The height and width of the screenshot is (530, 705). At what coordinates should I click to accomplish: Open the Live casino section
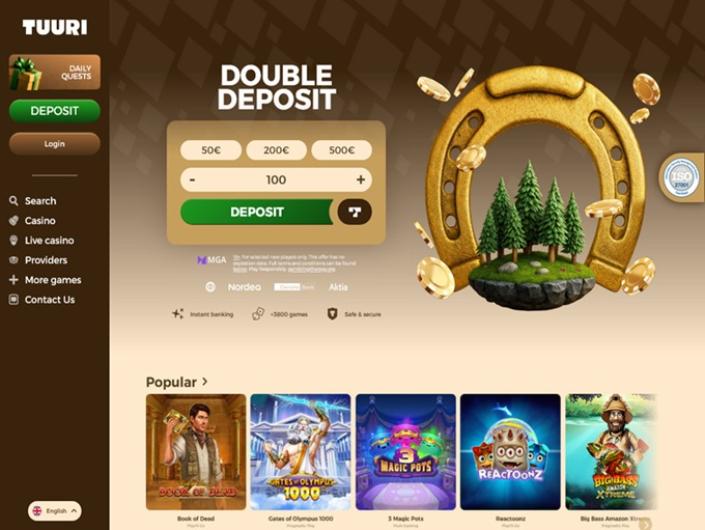pos(41,241)
